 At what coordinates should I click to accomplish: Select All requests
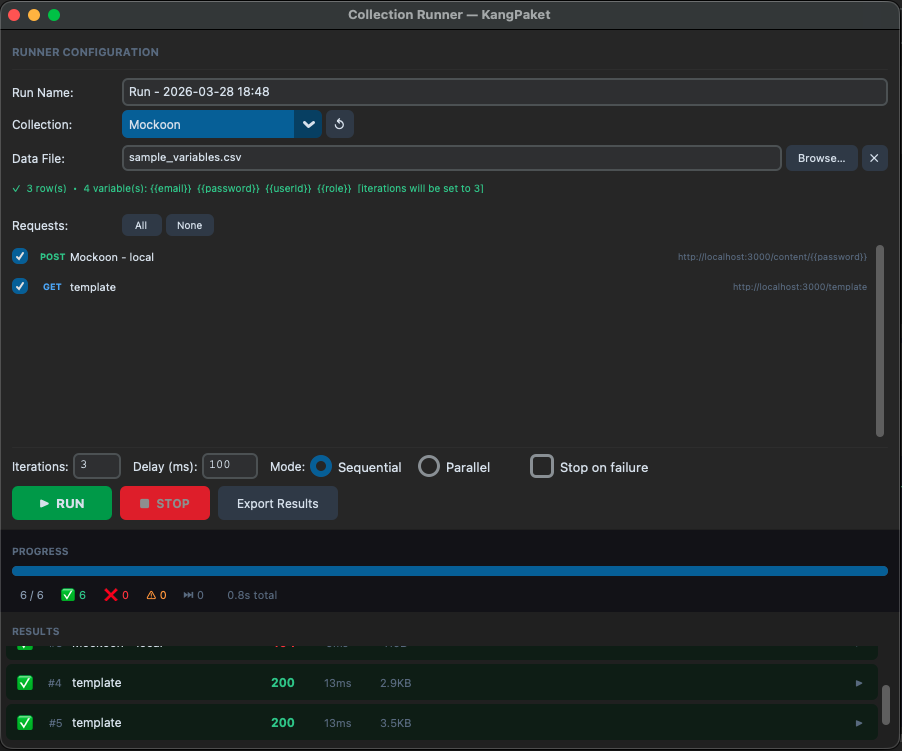141,225
